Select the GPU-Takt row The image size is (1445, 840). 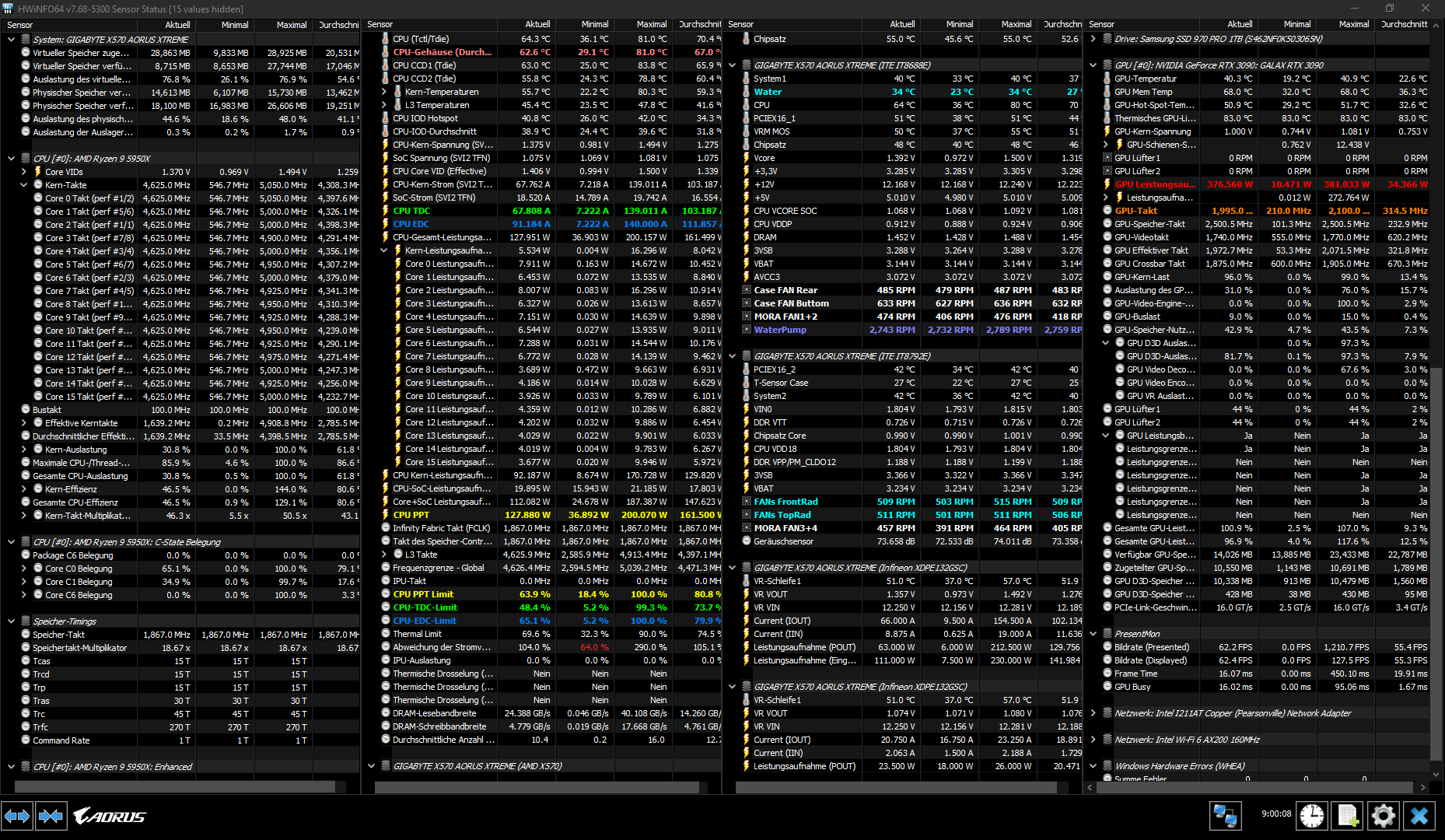[1258, 211]
